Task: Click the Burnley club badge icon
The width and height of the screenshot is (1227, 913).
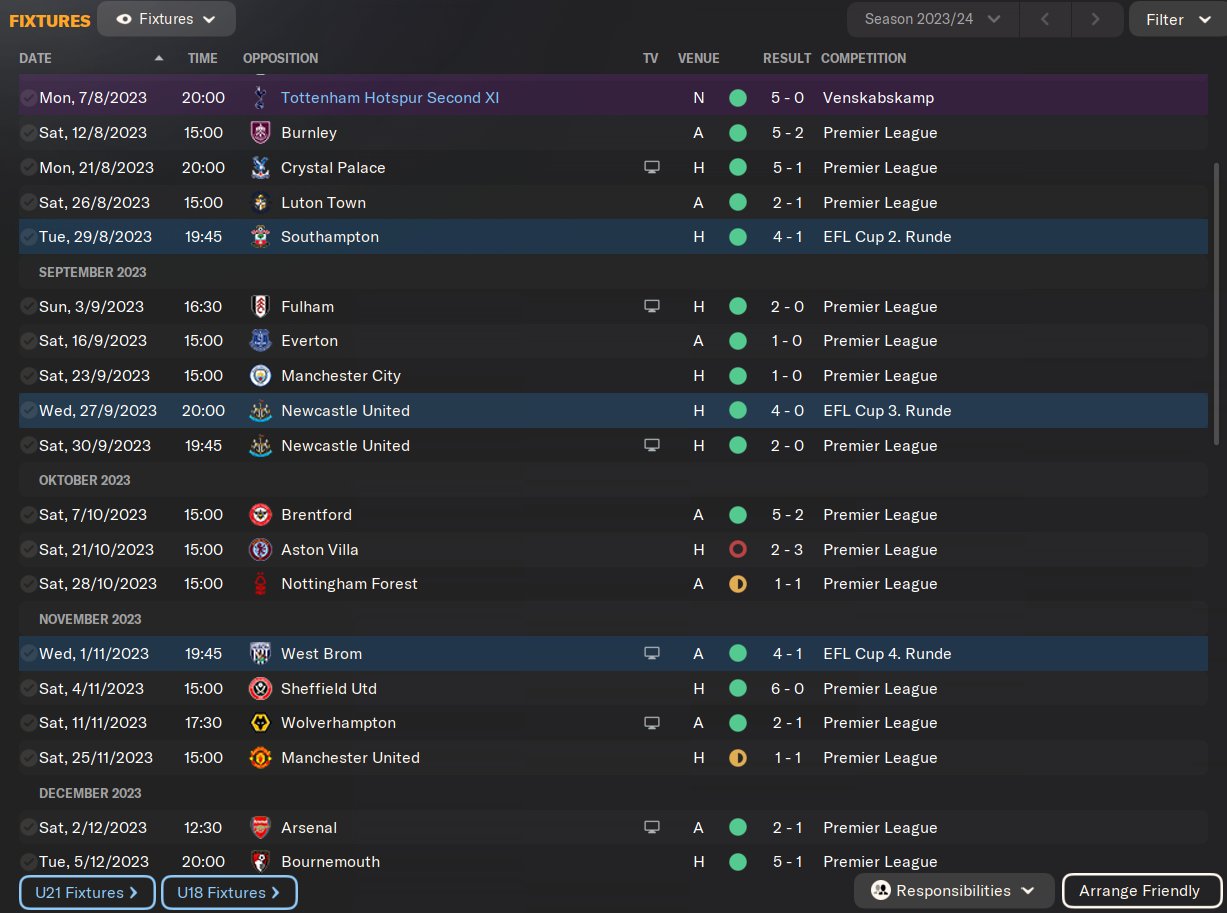Action: coord(260,133)
